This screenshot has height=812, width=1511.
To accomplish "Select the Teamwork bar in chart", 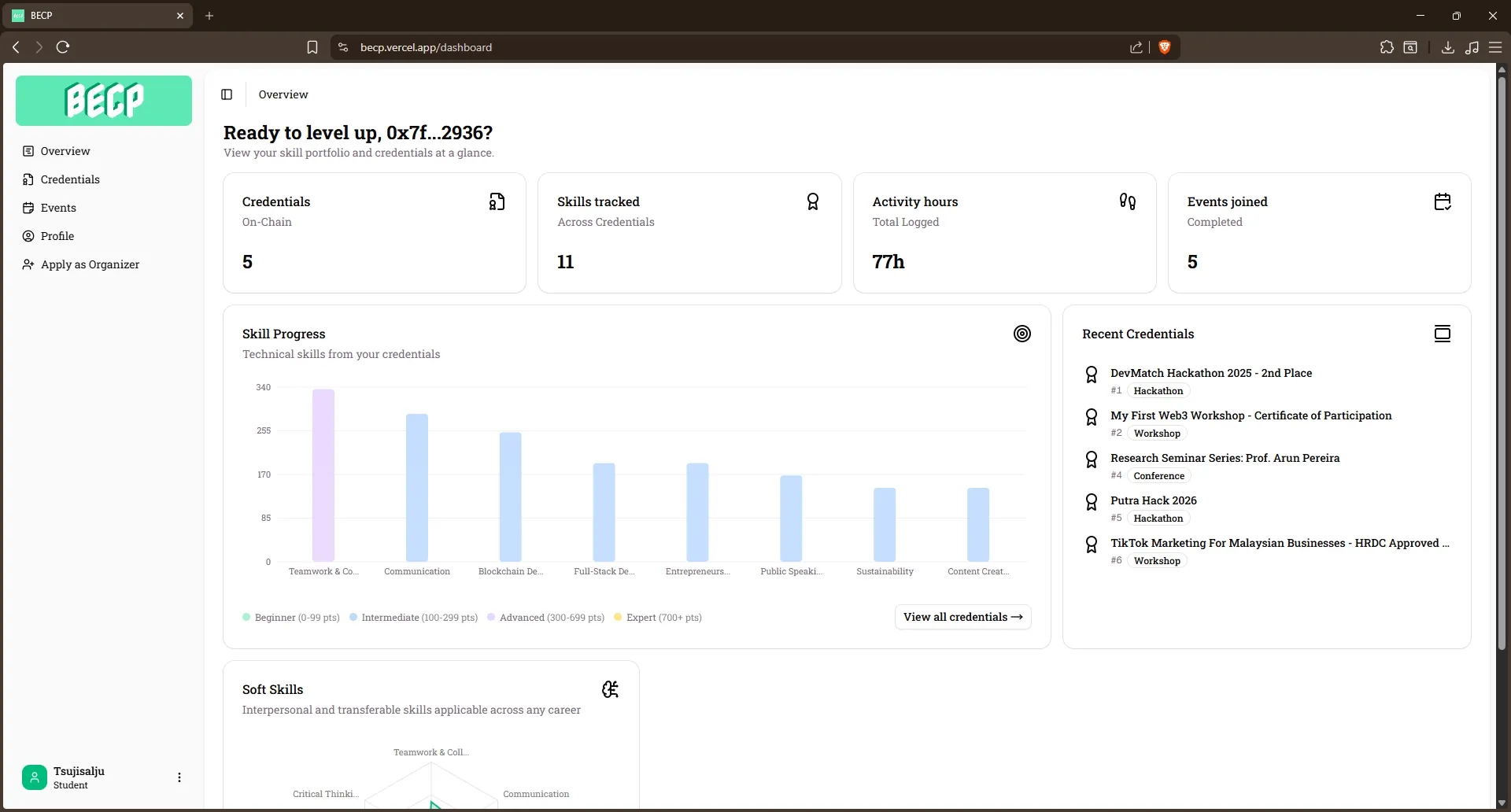I will [x=323, y=475].
